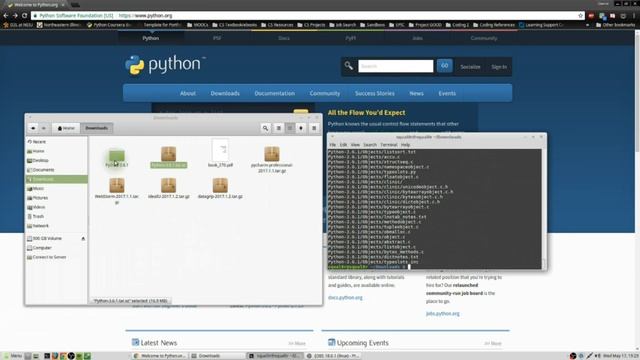Open Documents in the file manager sidebar
640x360 pixels.
tap(56, 170)
